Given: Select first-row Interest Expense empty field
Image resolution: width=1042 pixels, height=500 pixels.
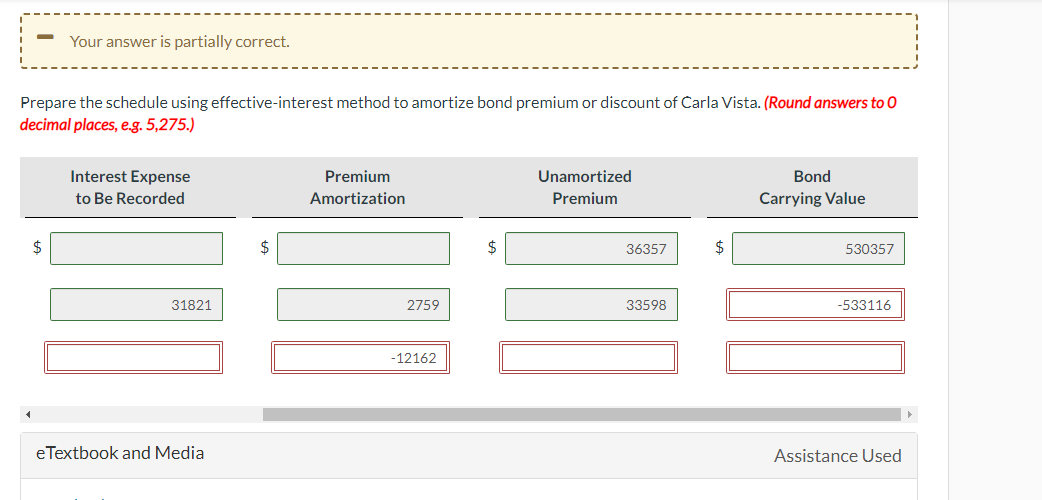Looking at the screenshot, I should [136, 249].
